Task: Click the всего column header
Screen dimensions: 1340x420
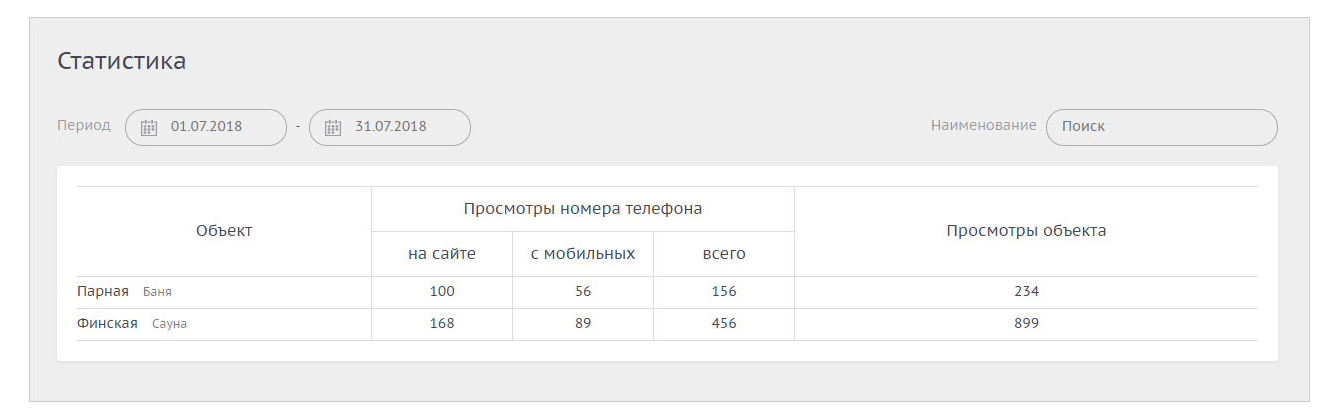Action: coord(724,254)
